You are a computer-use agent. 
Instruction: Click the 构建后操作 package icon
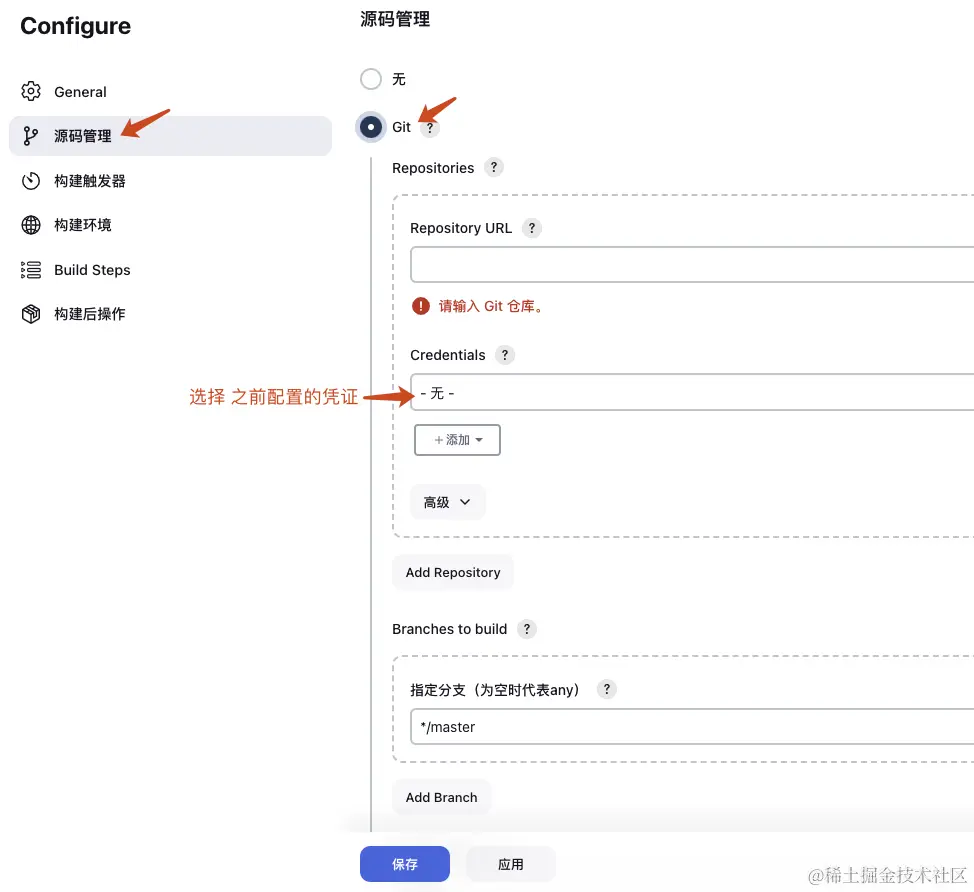point(30,314)
